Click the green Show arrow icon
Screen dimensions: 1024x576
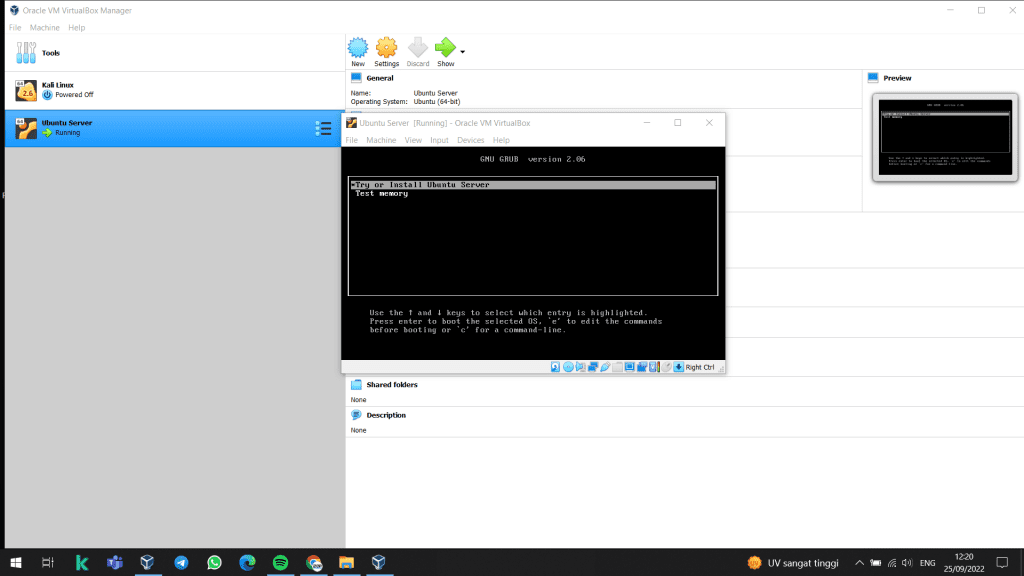pyautogui.click(x=445, y=47)
